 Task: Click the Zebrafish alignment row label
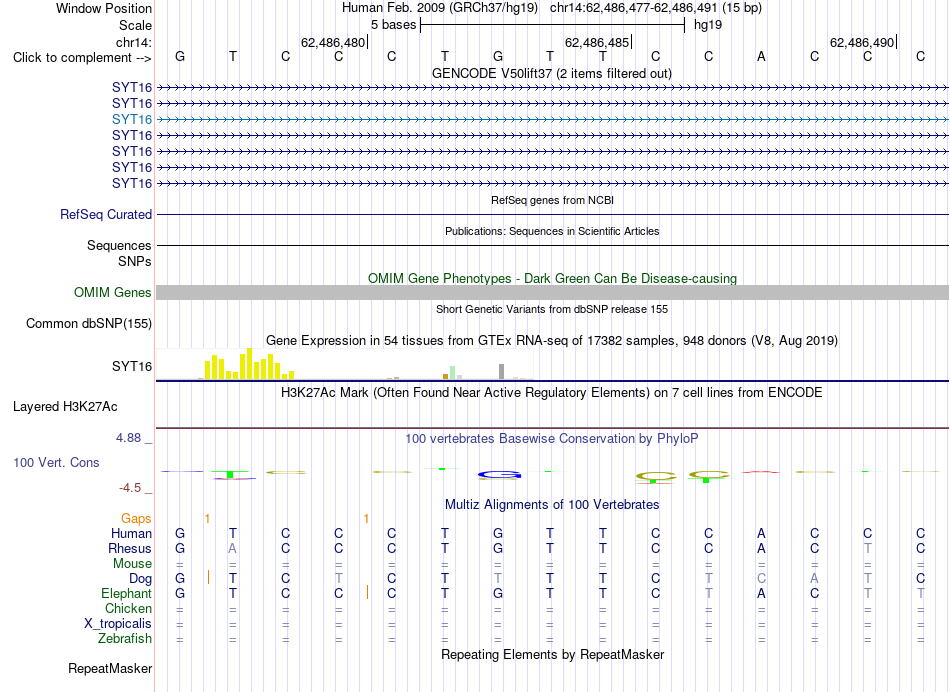125,639
